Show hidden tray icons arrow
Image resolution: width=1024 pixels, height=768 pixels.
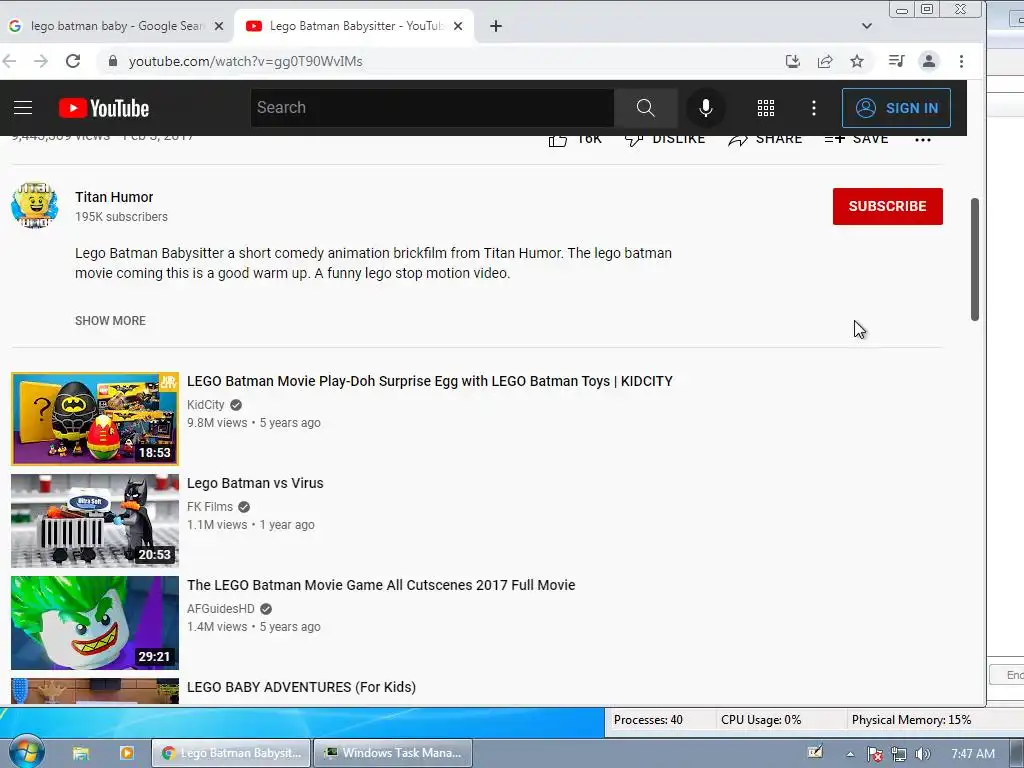[x=850, y=754]
